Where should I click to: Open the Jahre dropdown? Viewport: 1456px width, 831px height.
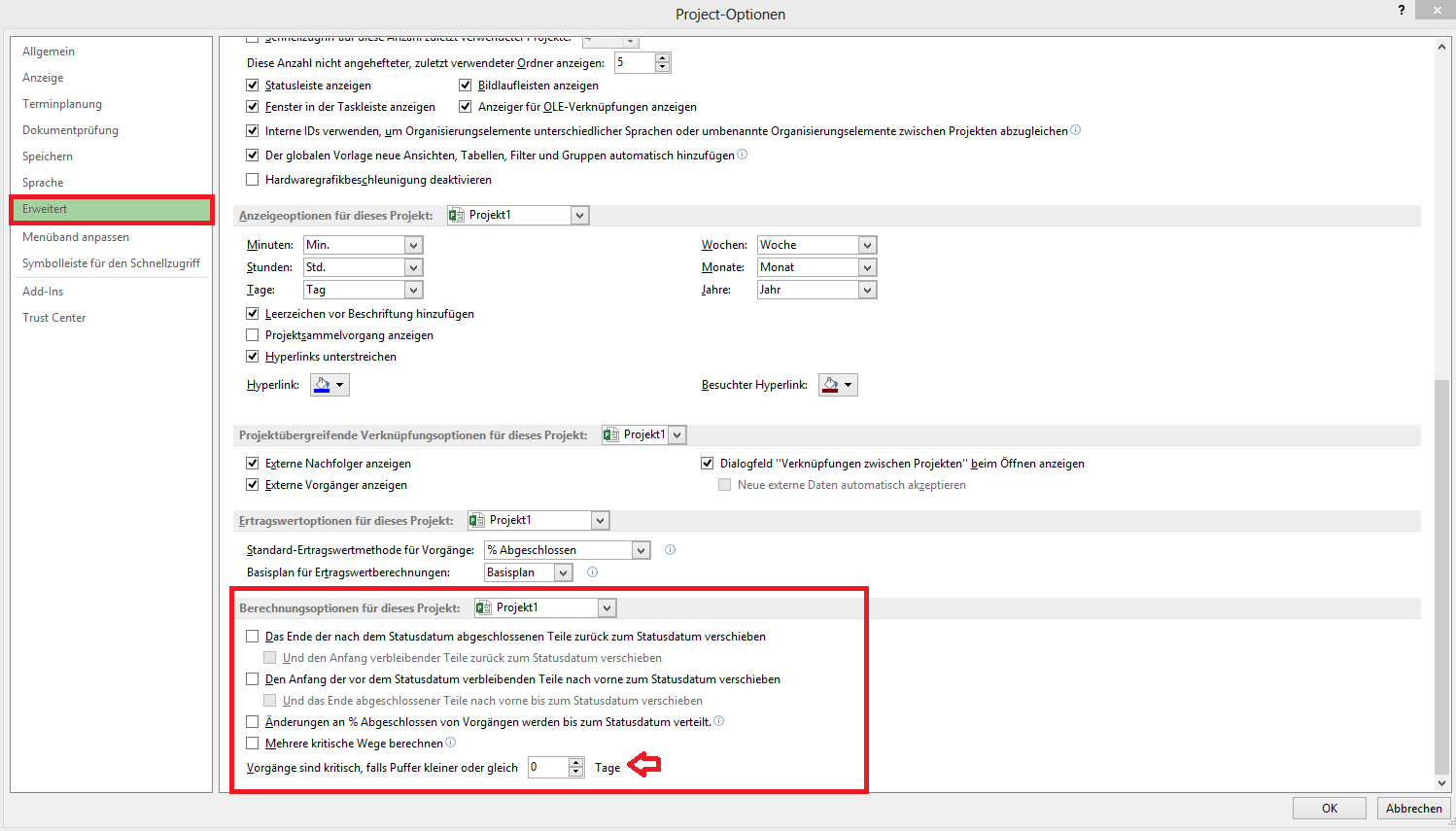coord(867,290)
